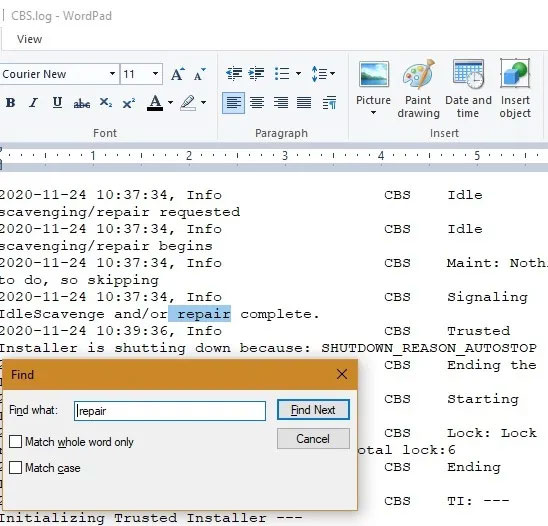Click the ruler at the 3 mark
548x526 pixels.
pyautogui.click(x=285, y=156)
